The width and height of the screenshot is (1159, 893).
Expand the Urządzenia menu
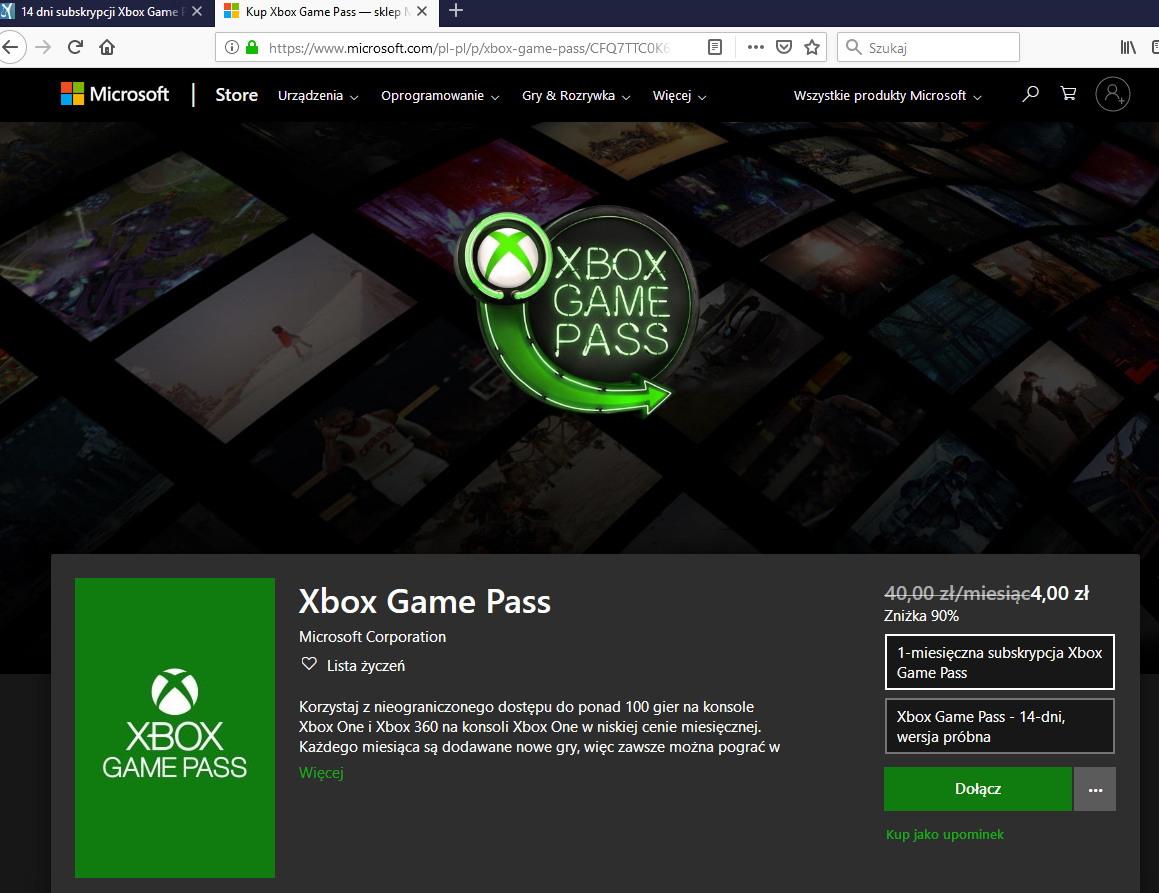point(318,96)
